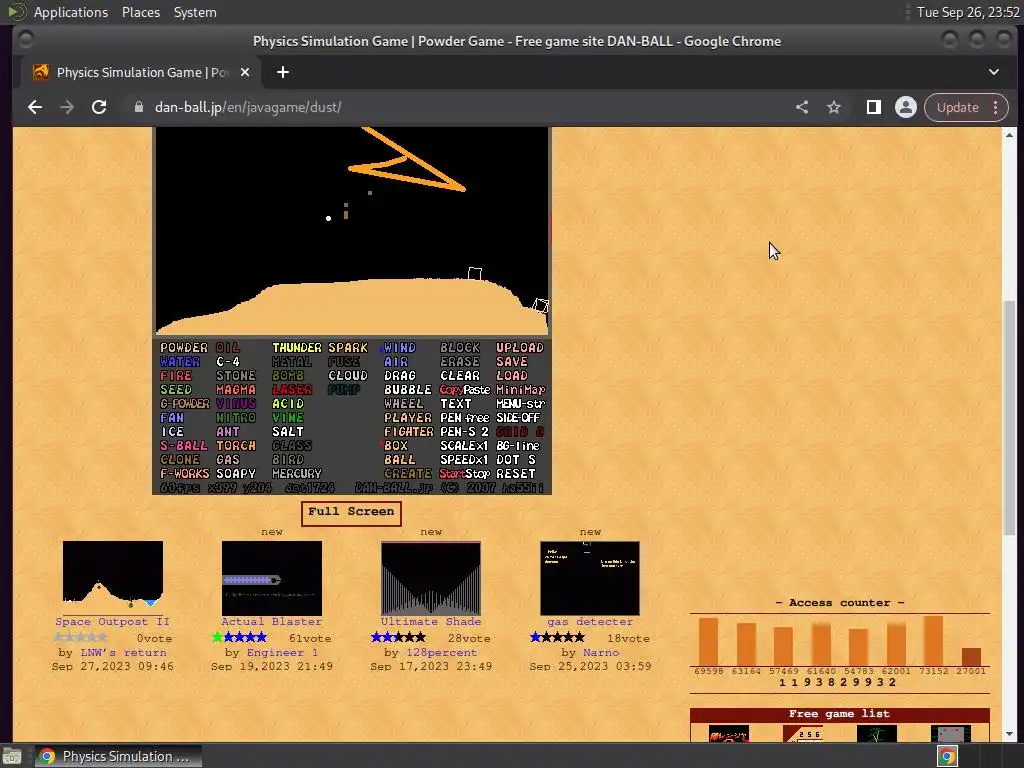Select the BUBBLE tool
This screenshot has width=1024, height=768.
click(408, 390)
